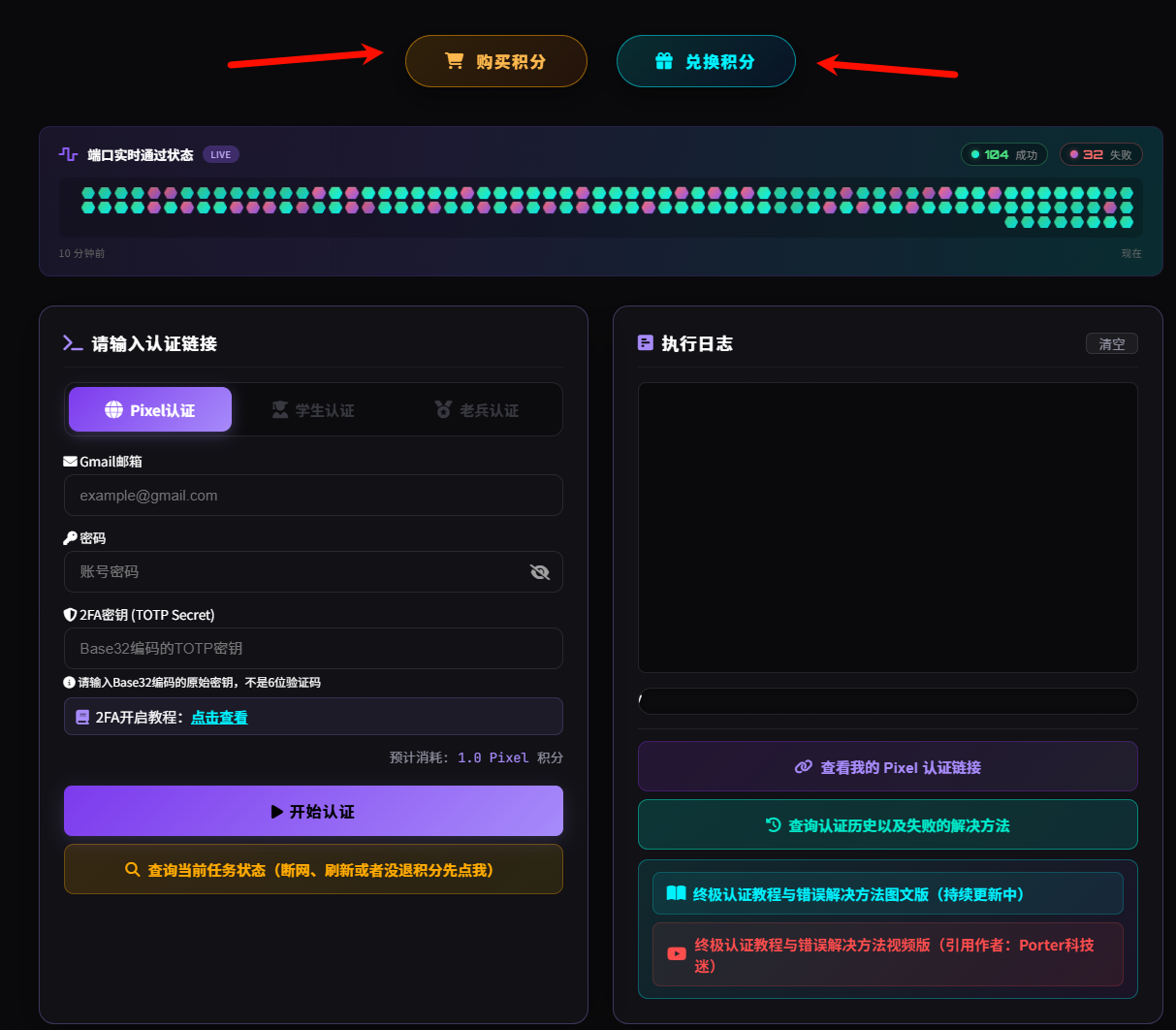This screenshot has height=1030, width=1176.
Task: Click the YouTube icon beside the video tutorial
Action: [677, 954]
